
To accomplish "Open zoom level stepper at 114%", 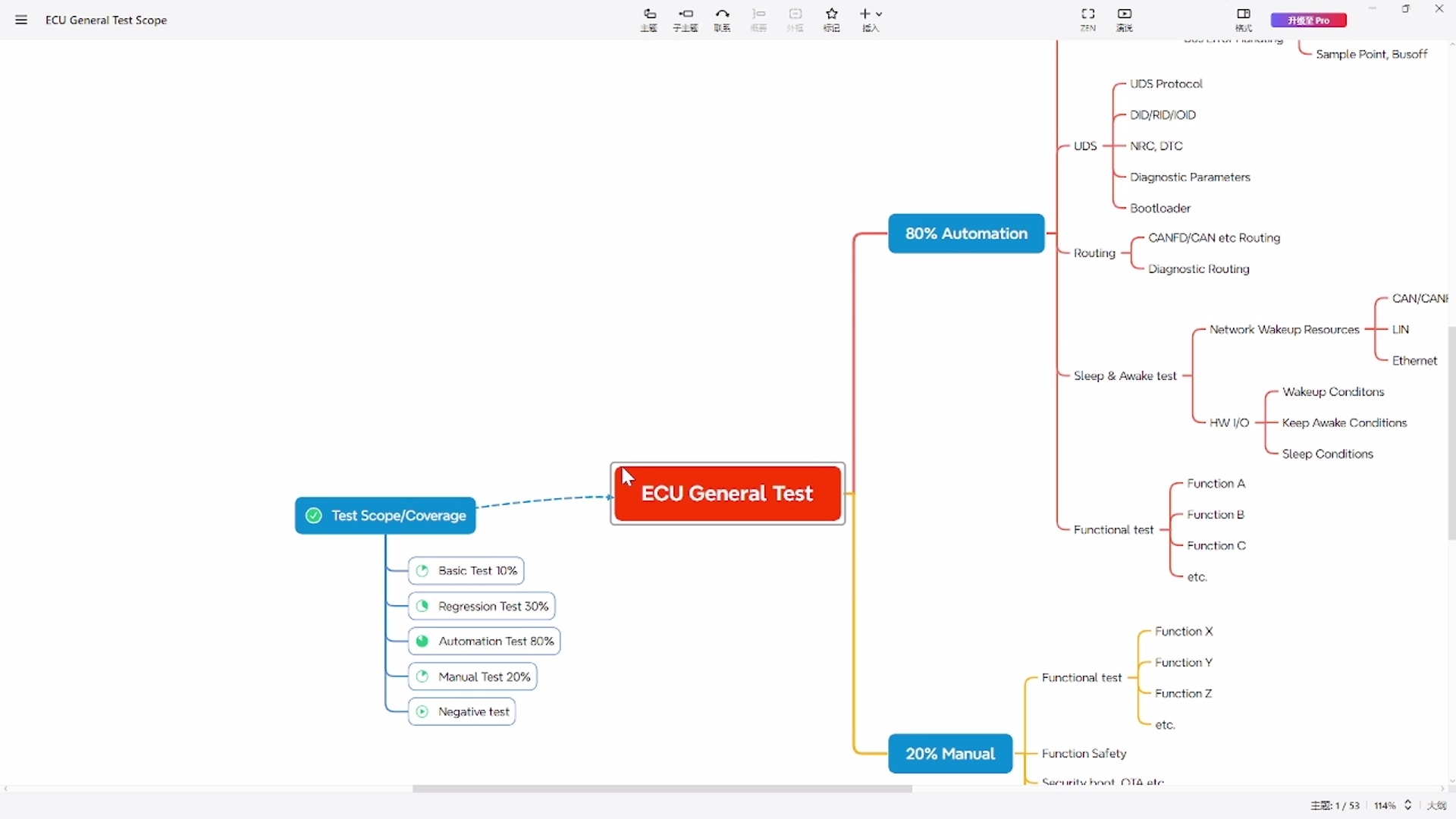I will (x=1408, y=805).
